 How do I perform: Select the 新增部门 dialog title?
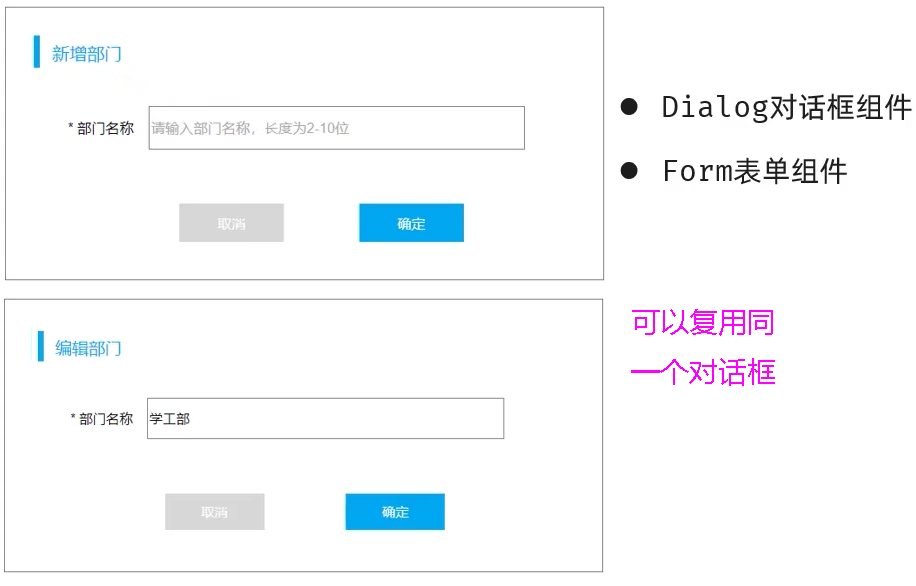point(87,54)
